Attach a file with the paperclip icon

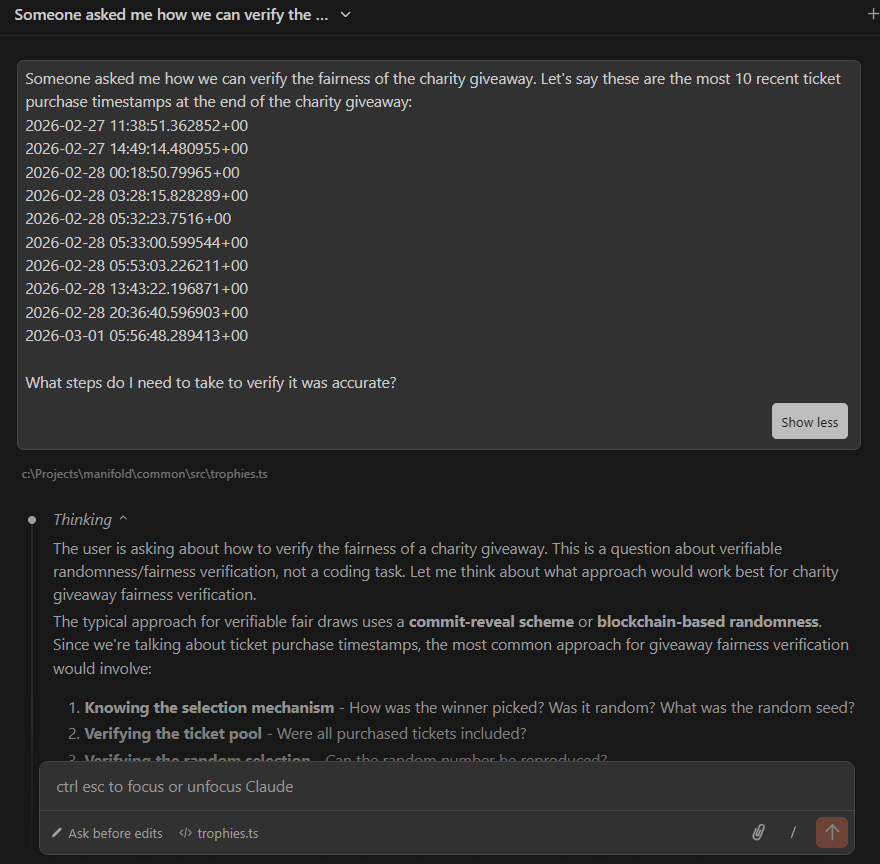pyautogui.click(x=759, y=832)
